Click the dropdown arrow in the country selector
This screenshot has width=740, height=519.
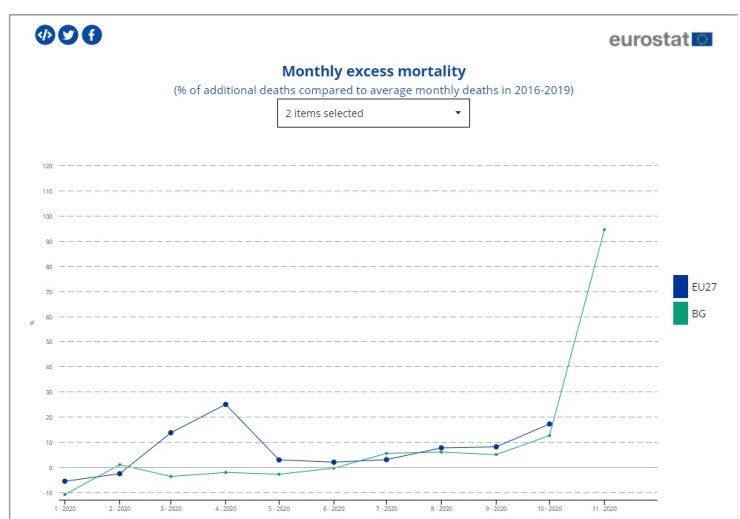[458, 113]
